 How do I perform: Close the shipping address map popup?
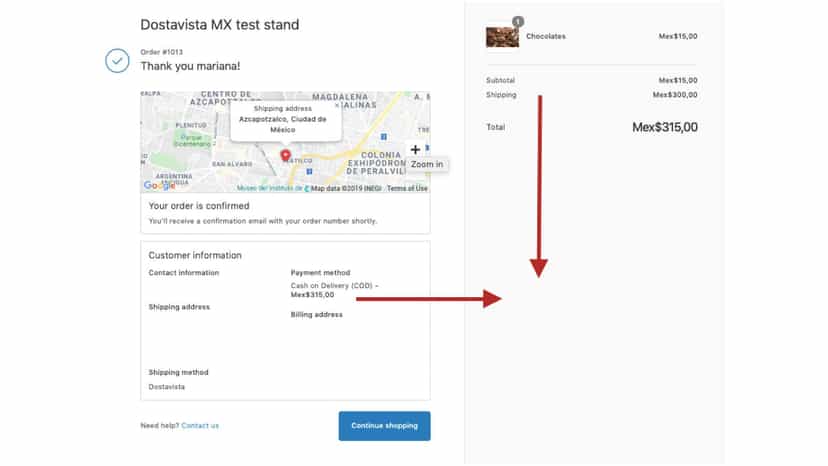(337, 106)
